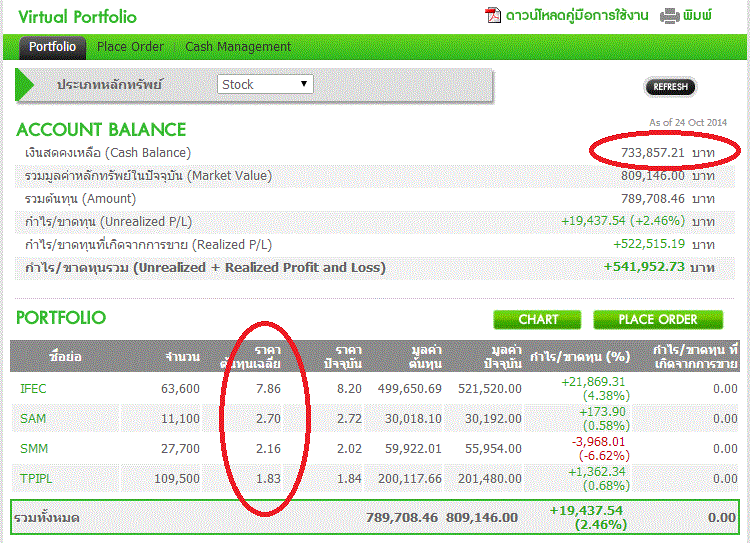
Task: Click TPIPL current price 1.84
Action: point(349,479)
